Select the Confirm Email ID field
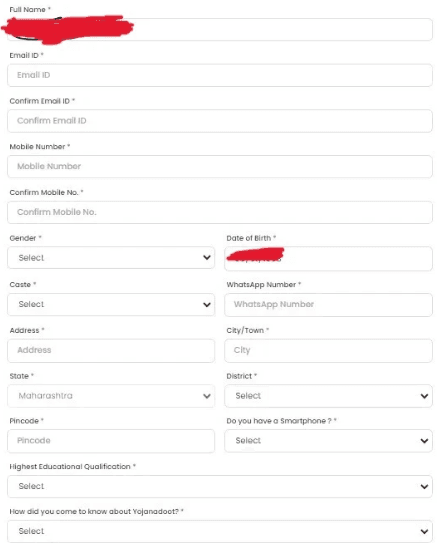 coord(220,121)
